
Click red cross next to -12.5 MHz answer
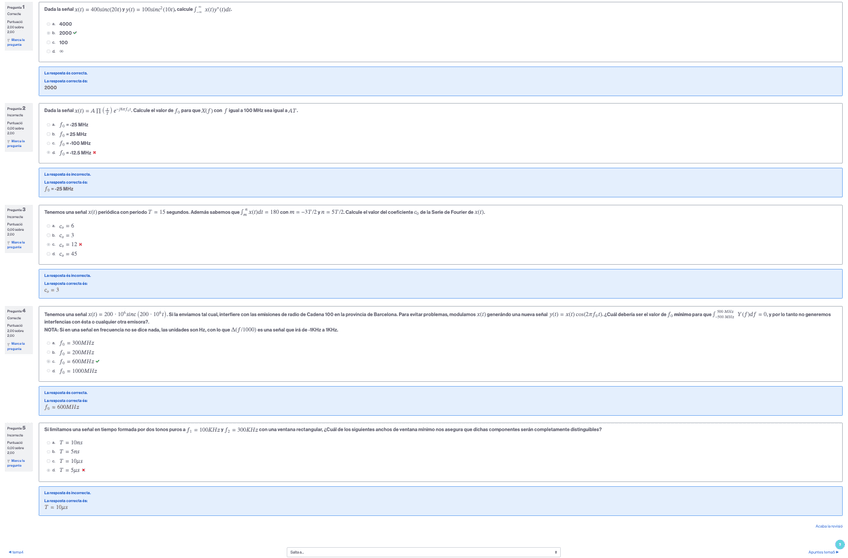[x=95, y=152]
